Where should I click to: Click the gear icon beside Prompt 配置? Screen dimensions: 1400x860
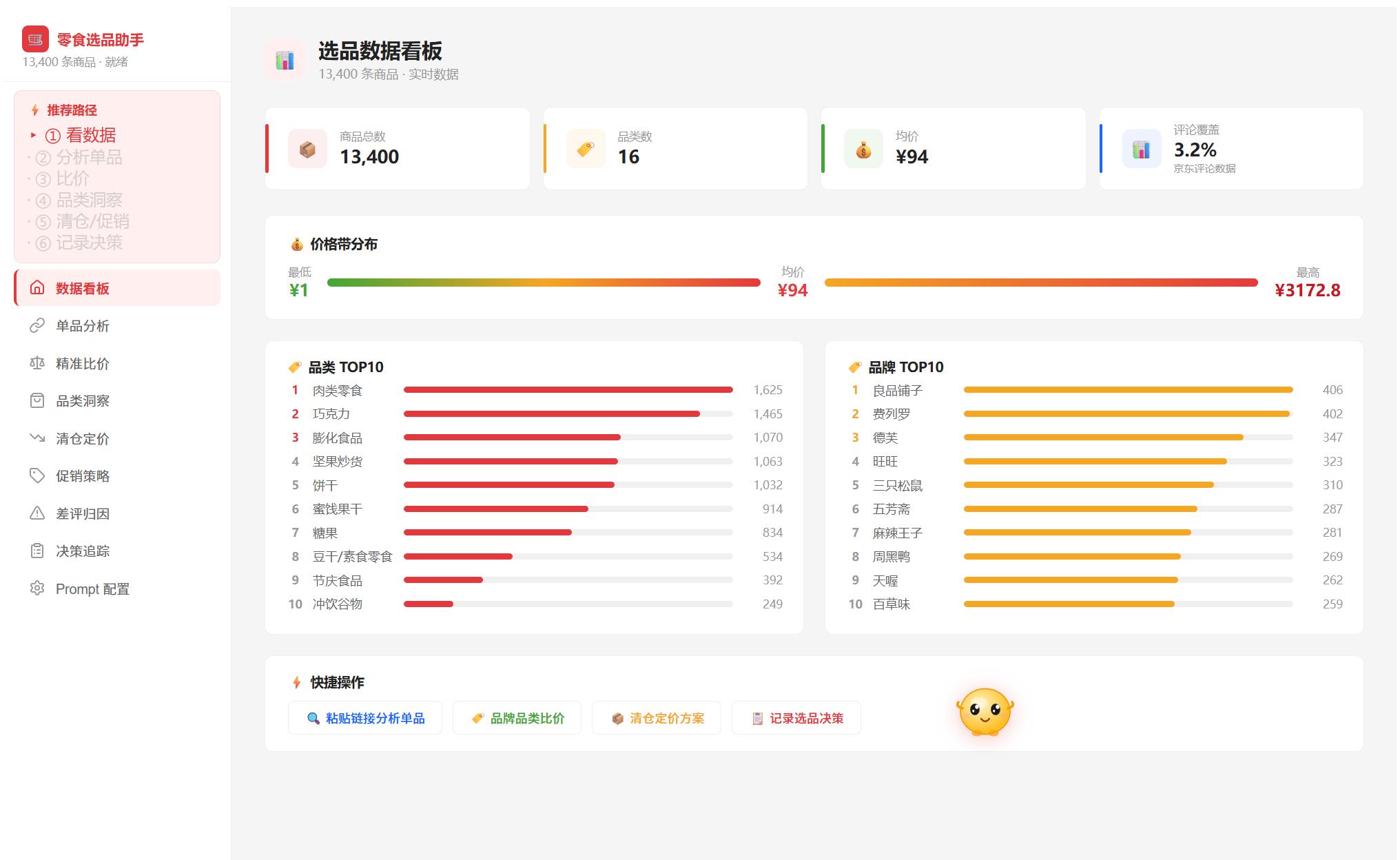pos(37,588)
